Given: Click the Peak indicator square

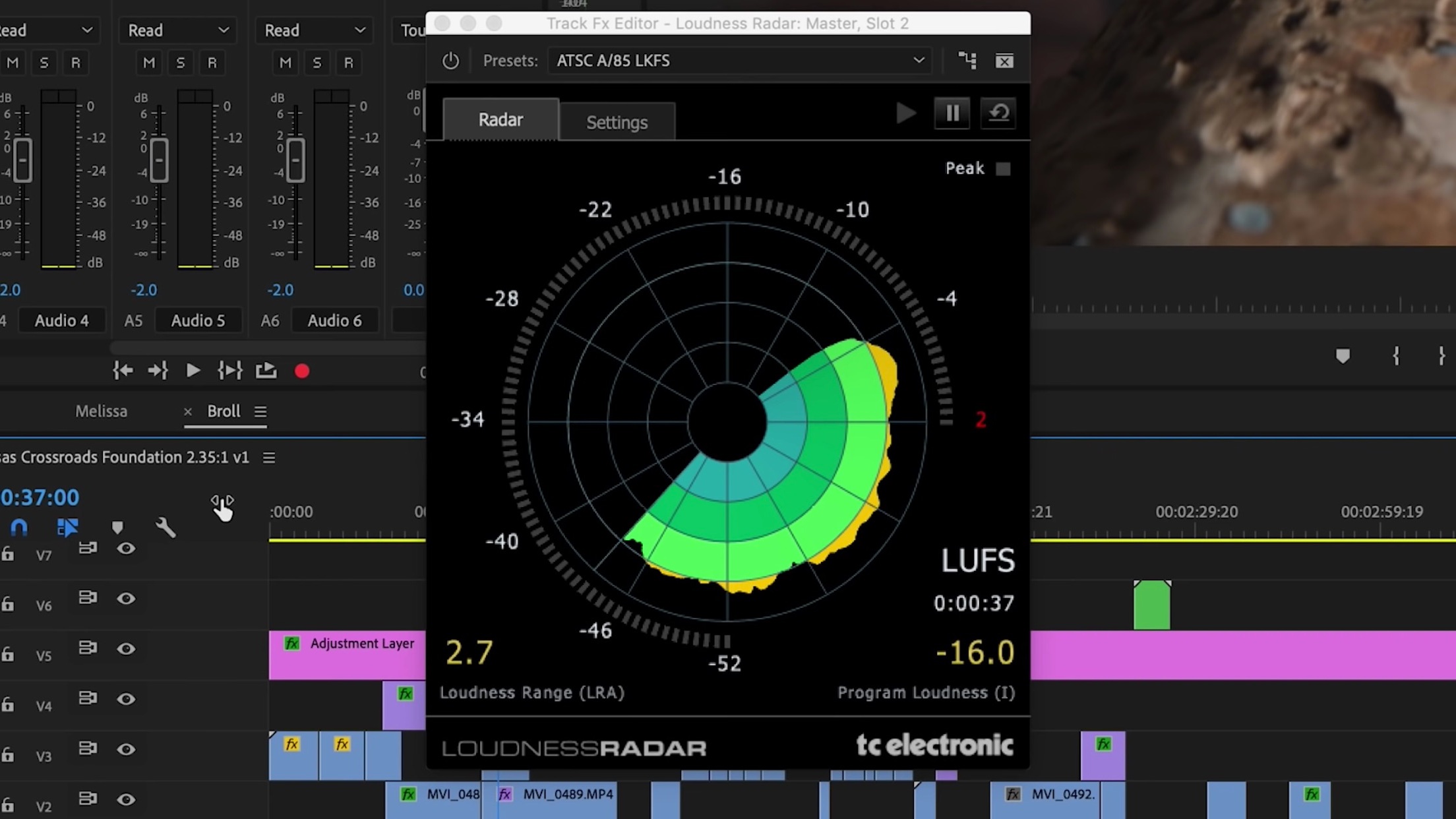Looking at the screenshot, I should [1003, 169].
